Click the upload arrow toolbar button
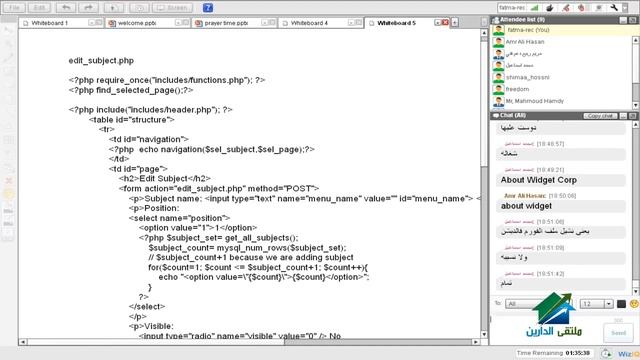The height and width of the screenshot is (360, 640). click(114, 7)
